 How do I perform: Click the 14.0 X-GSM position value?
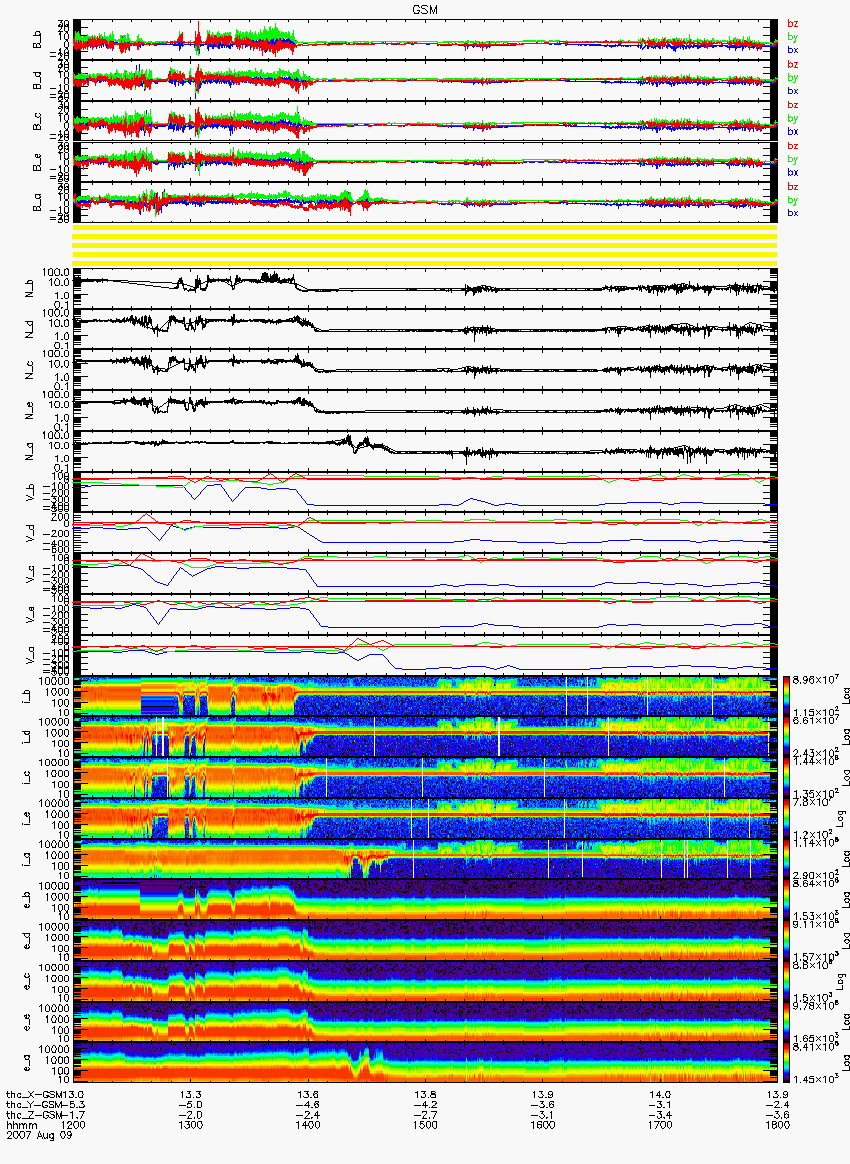pyautogui.click(x=660, y=1095)
